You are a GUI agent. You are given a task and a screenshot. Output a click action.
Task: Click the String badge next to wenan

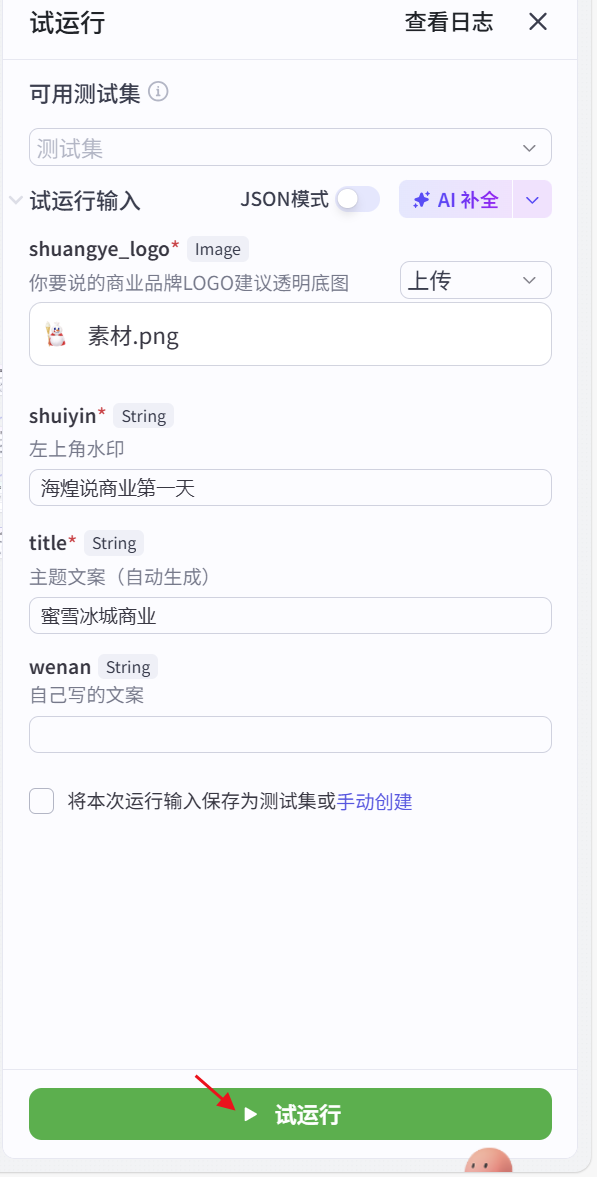tap(128, 666)
